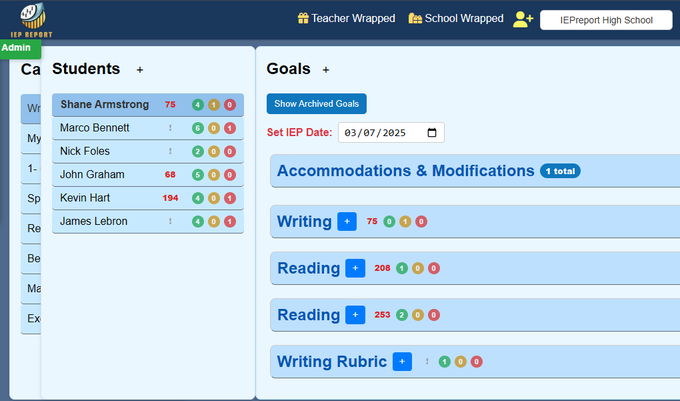
Task: Select student James Lebron
Action: click(x=148, y=222)
